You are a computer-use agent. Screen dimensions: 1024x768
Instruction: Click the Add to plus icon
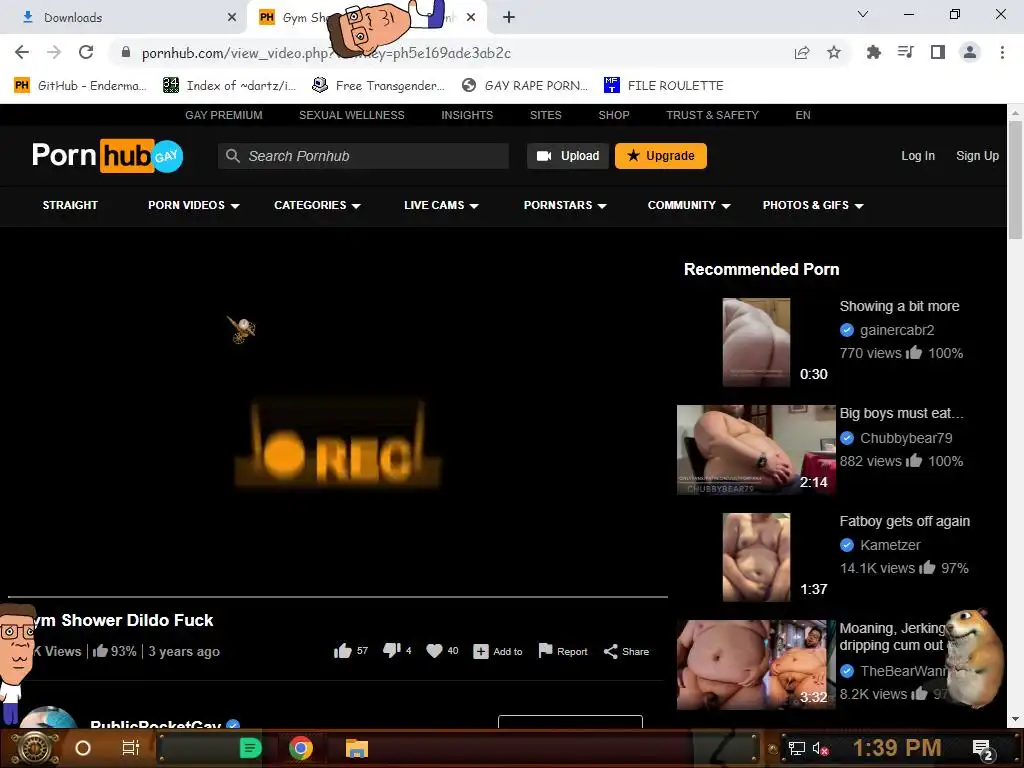(x=481, y=651)
